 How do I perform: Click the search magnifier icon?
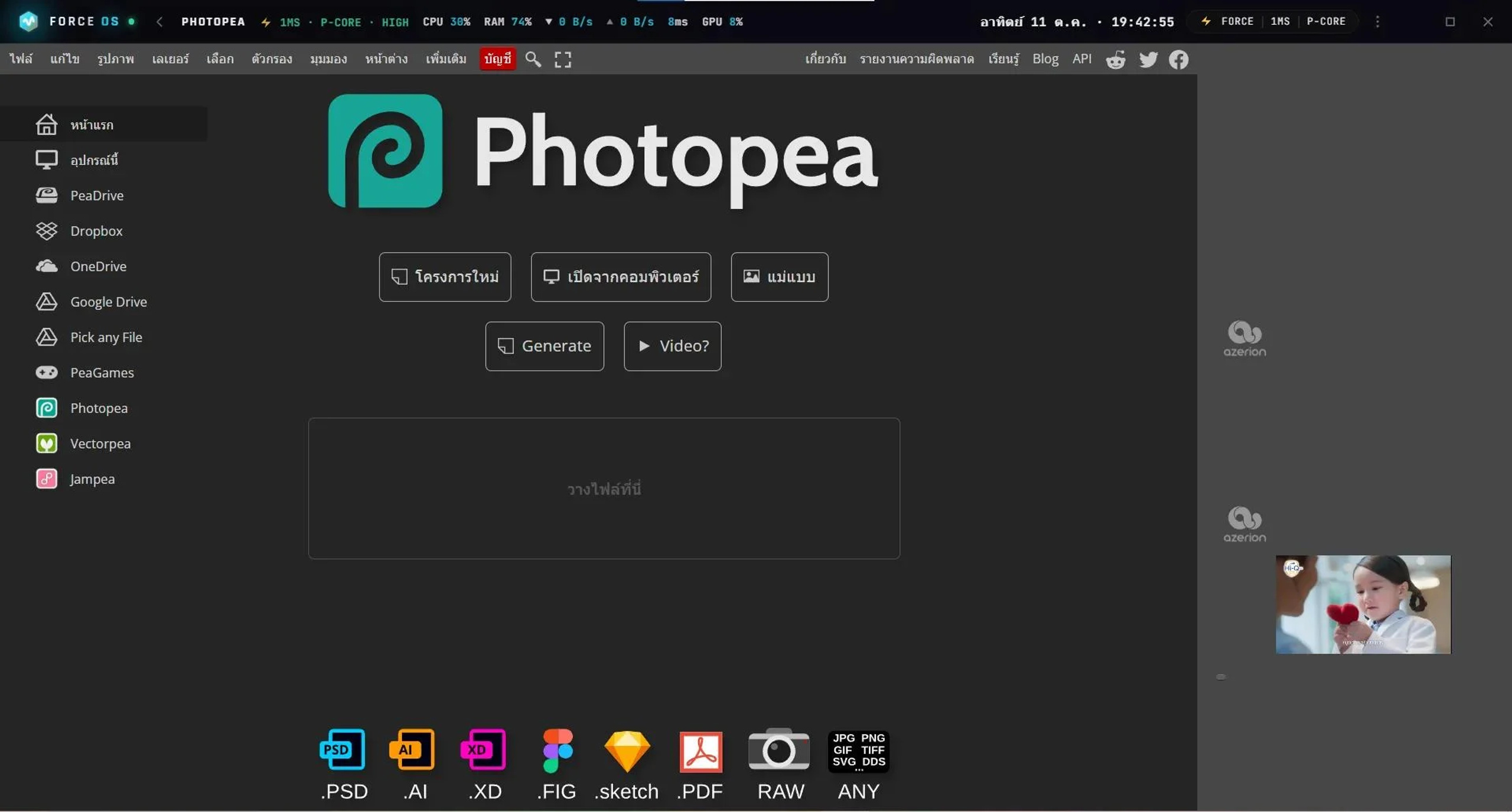point(533,59)
